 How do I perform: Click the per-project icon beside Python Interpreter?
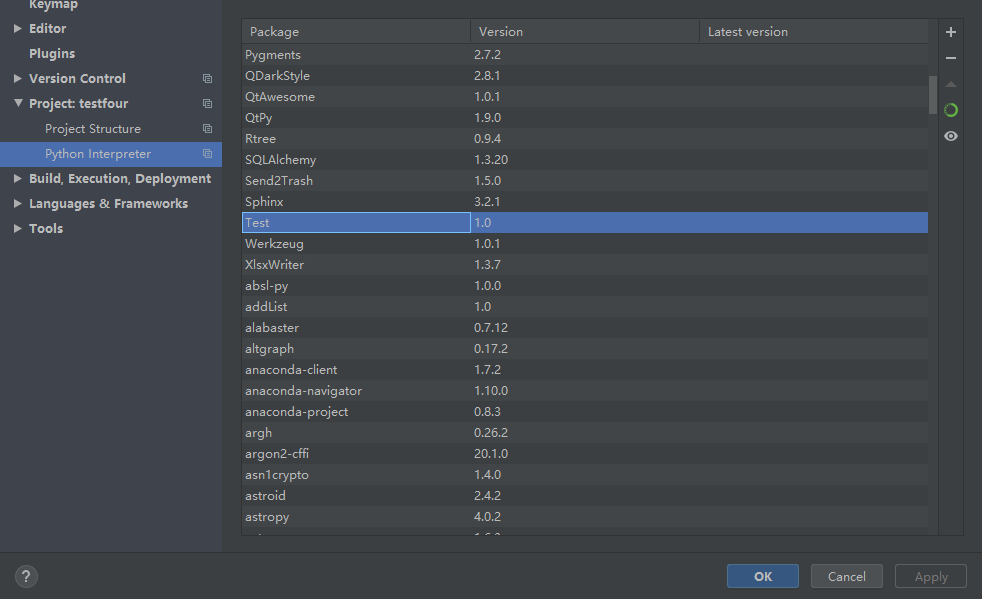207,154
